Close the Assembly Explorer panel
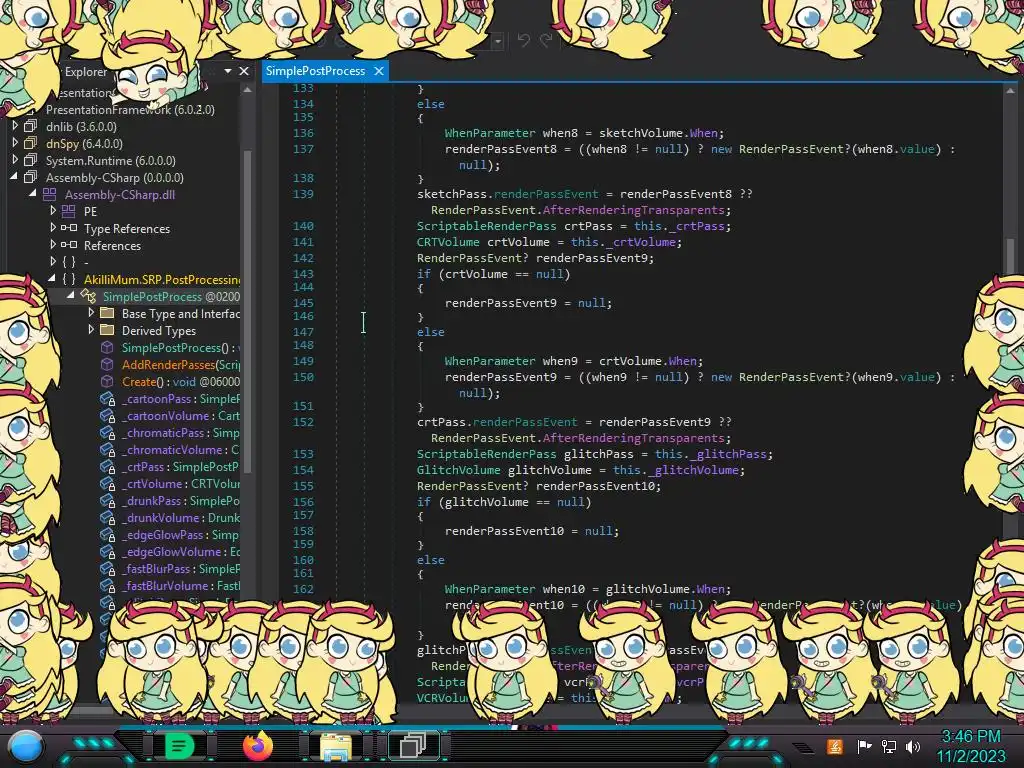 coord(244,71)
